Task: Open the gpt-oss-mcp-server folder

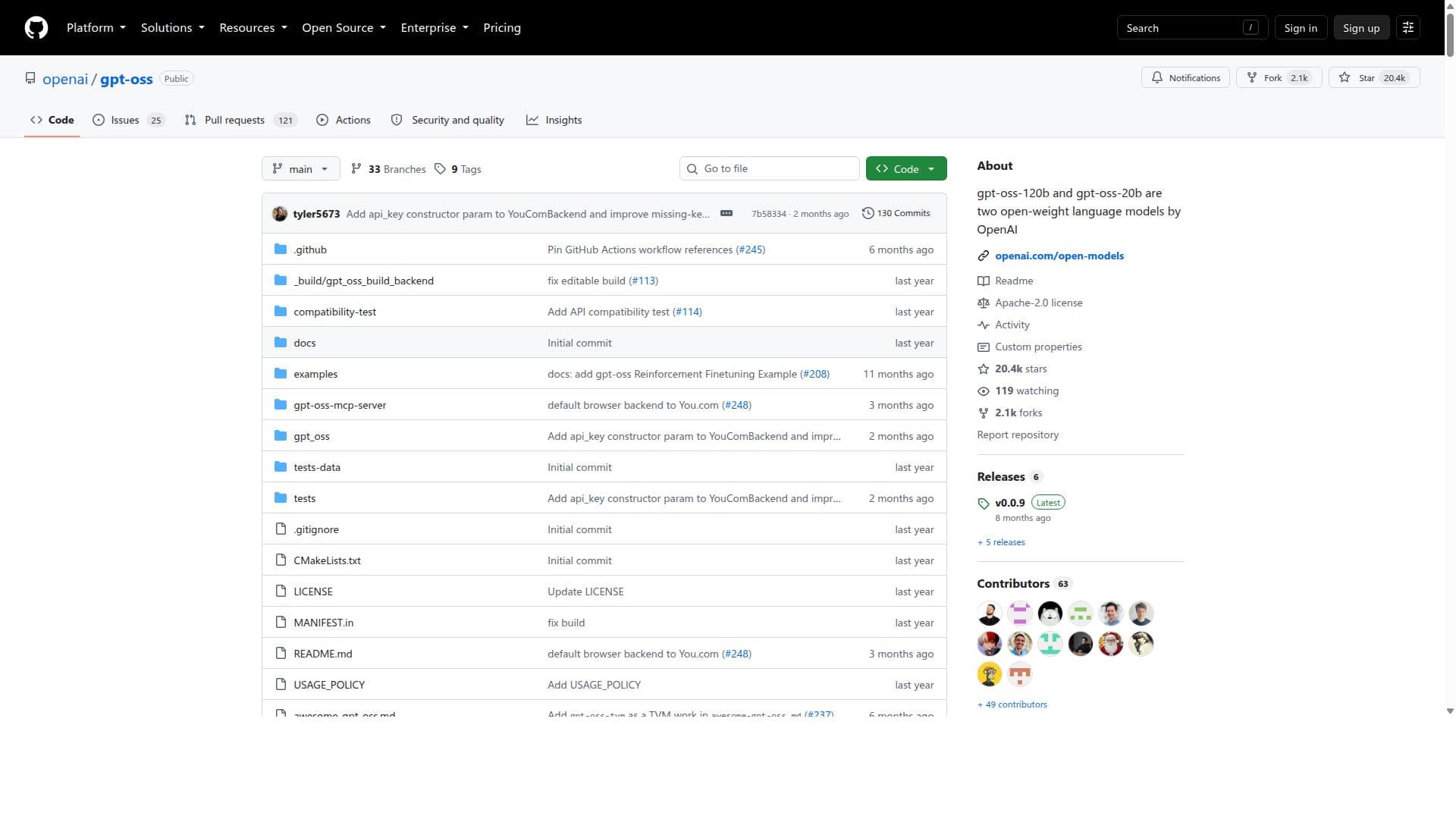Action: 340,405
